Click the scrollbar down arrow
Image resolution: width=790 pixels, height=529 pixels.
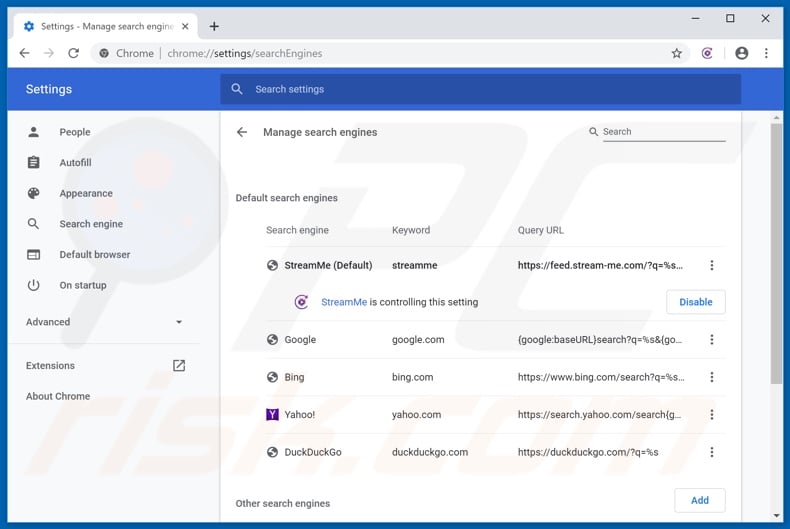click(776, 515)
